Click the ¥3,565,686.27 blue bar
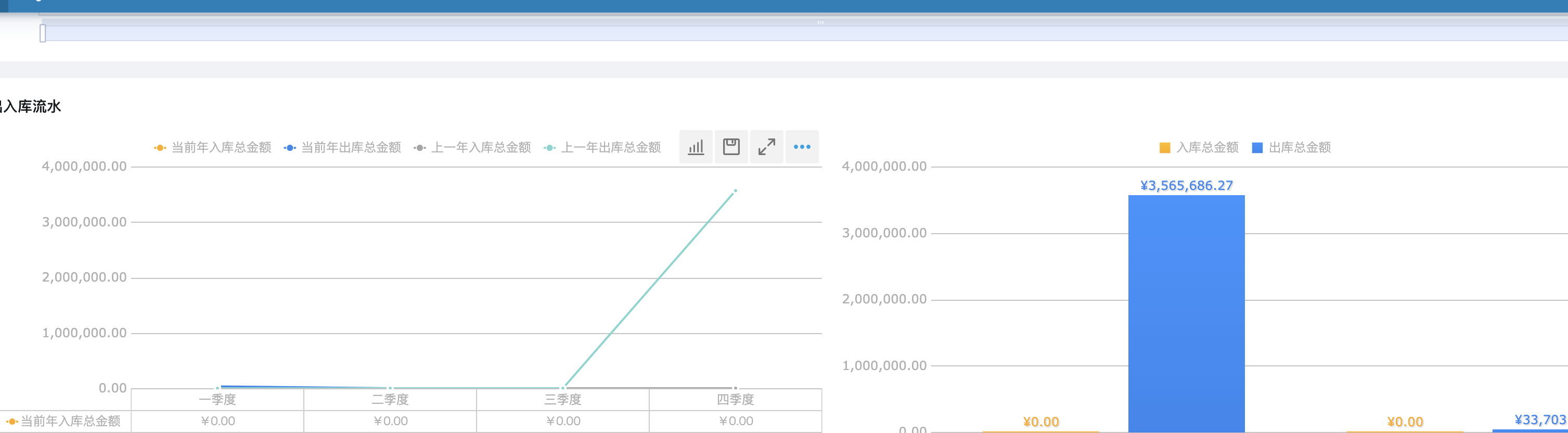 pos(1186,314)
